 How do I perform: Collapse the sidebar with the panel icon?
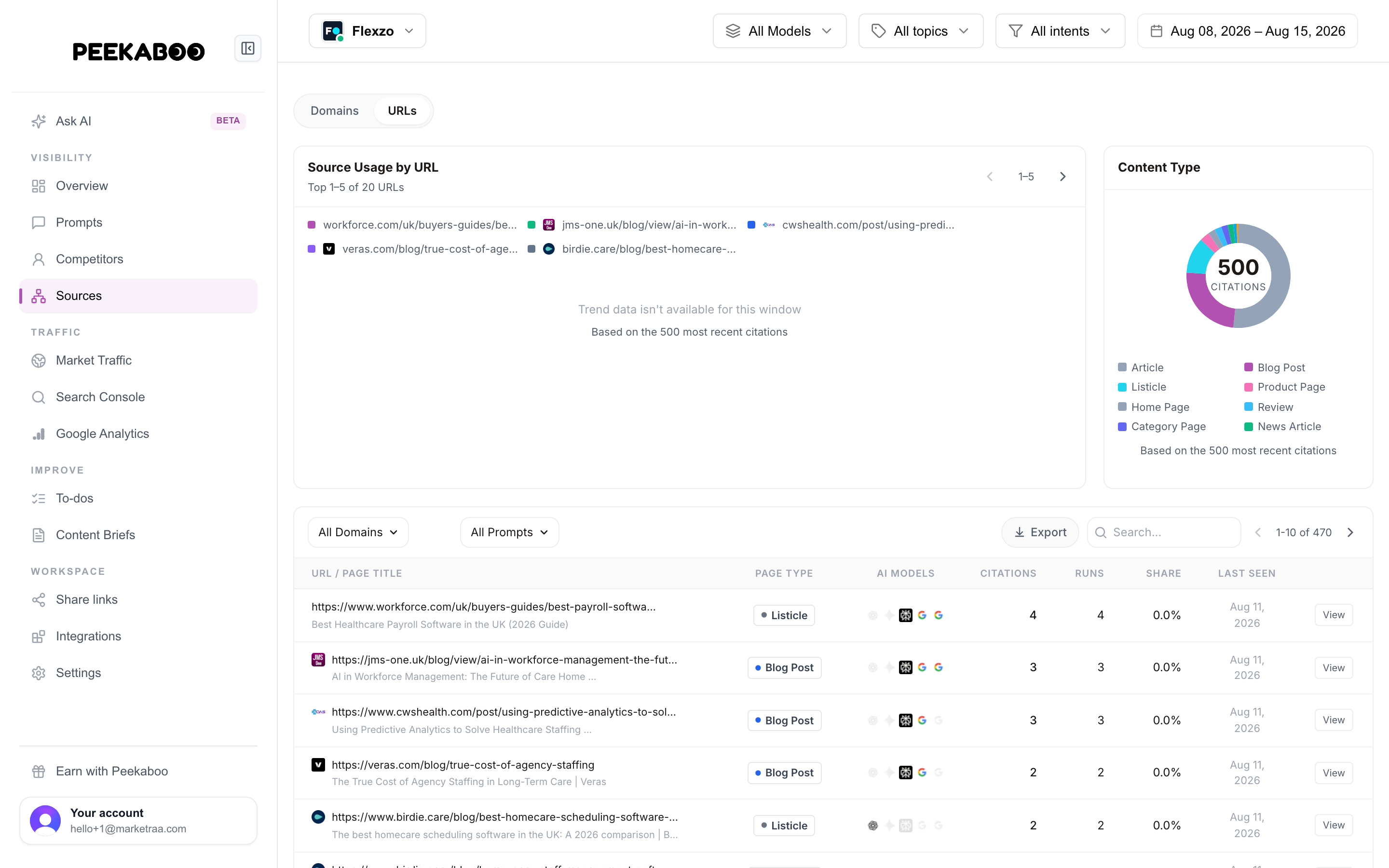pyautogui.click(x=248, y=48)
